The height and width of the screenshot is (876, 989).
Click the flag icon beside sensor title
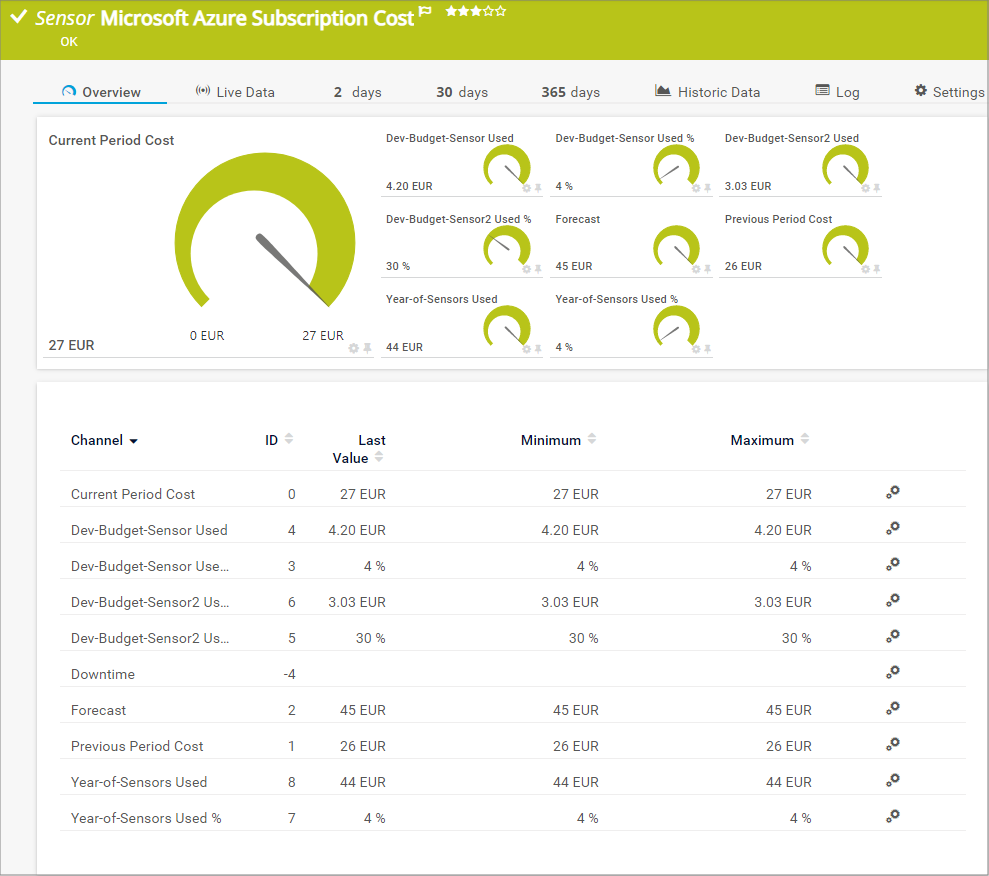pyautogui.click(x=425, y=13)
